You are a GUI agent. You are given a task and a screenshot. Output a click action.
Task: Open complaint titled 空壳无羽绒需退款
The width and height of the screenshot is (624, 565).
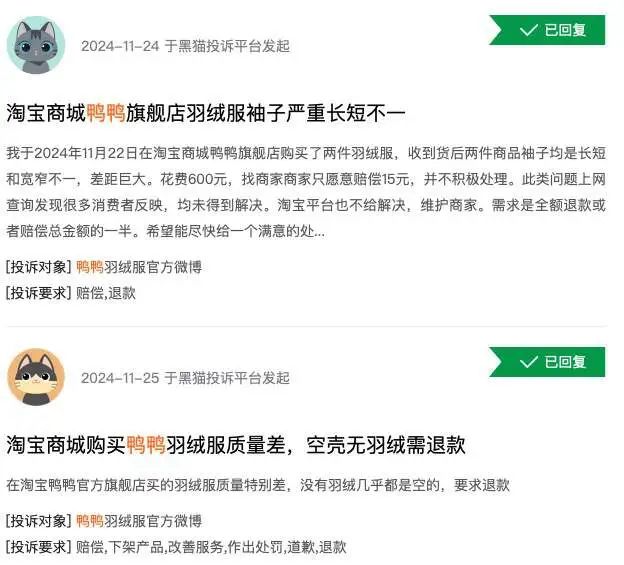(x=236, y=445)
